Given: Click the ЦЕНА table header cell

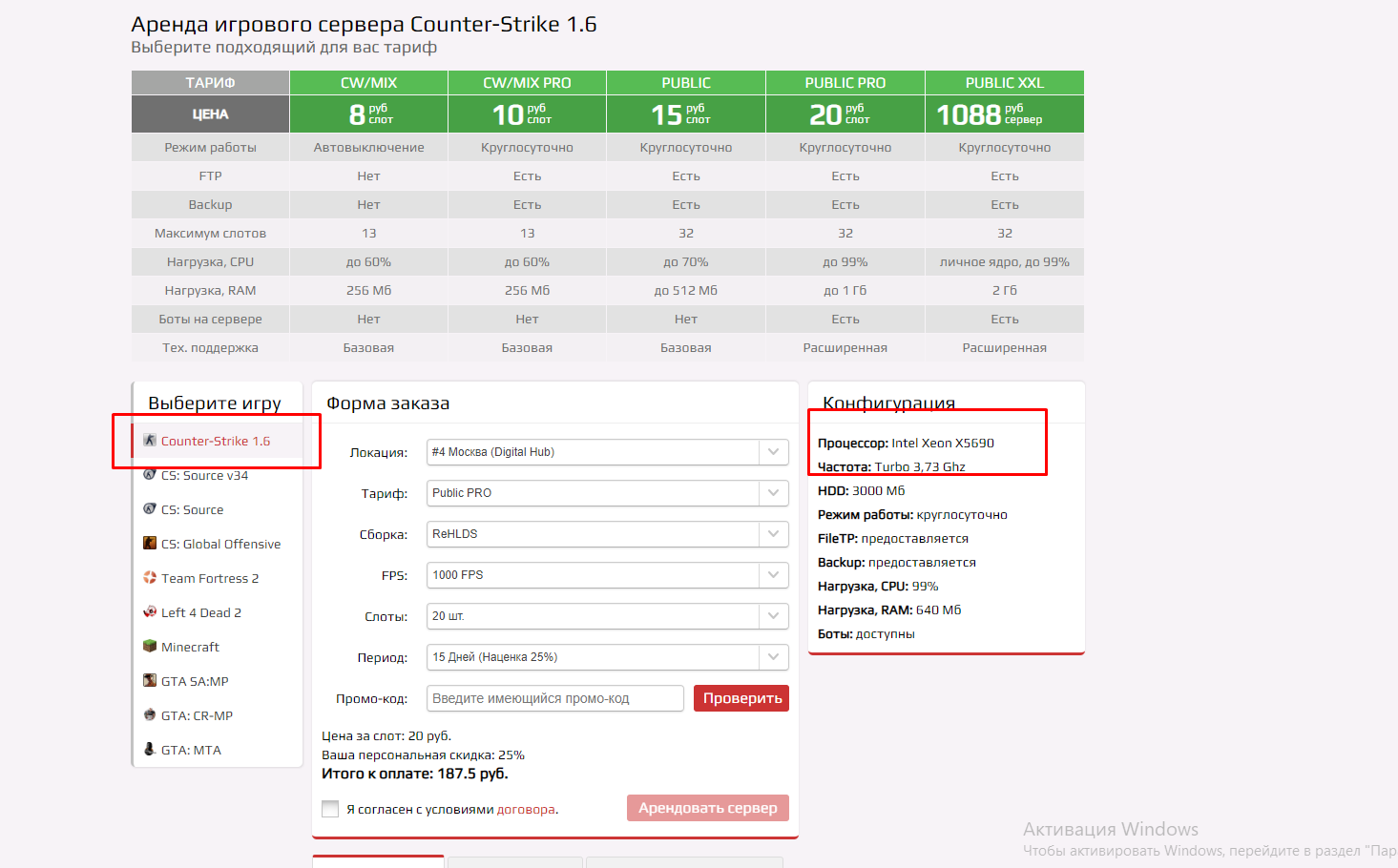Looking at the screenshot, I should [210, 114].
